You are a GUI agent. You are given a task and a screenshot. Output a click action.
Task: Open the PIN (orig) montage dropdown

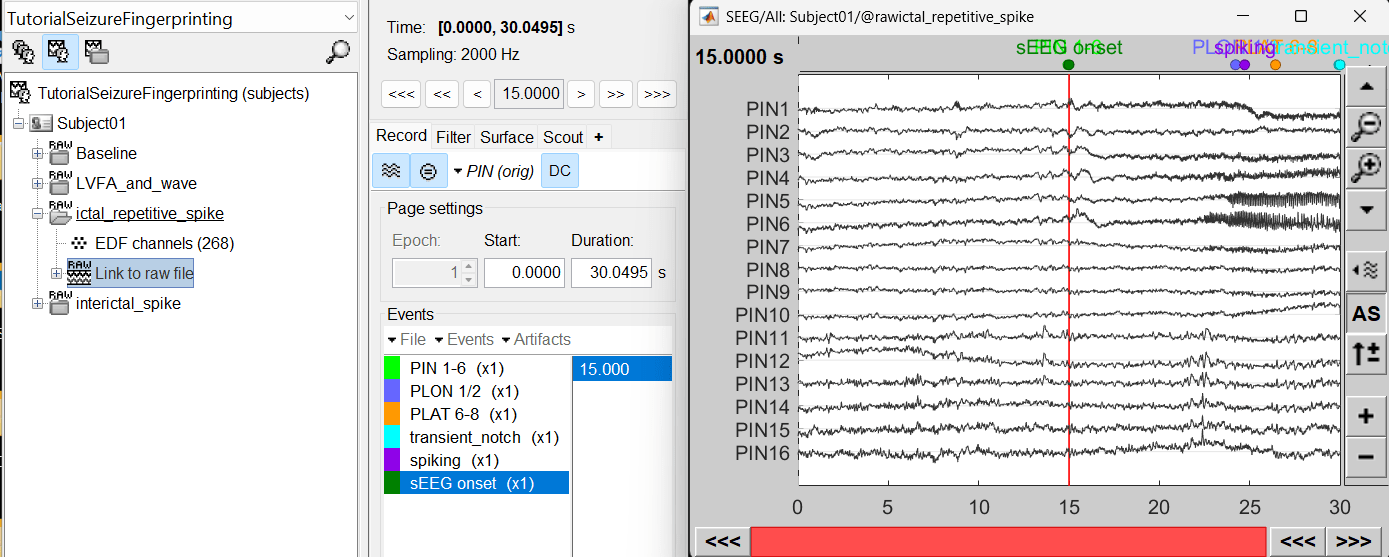[495, 171]
